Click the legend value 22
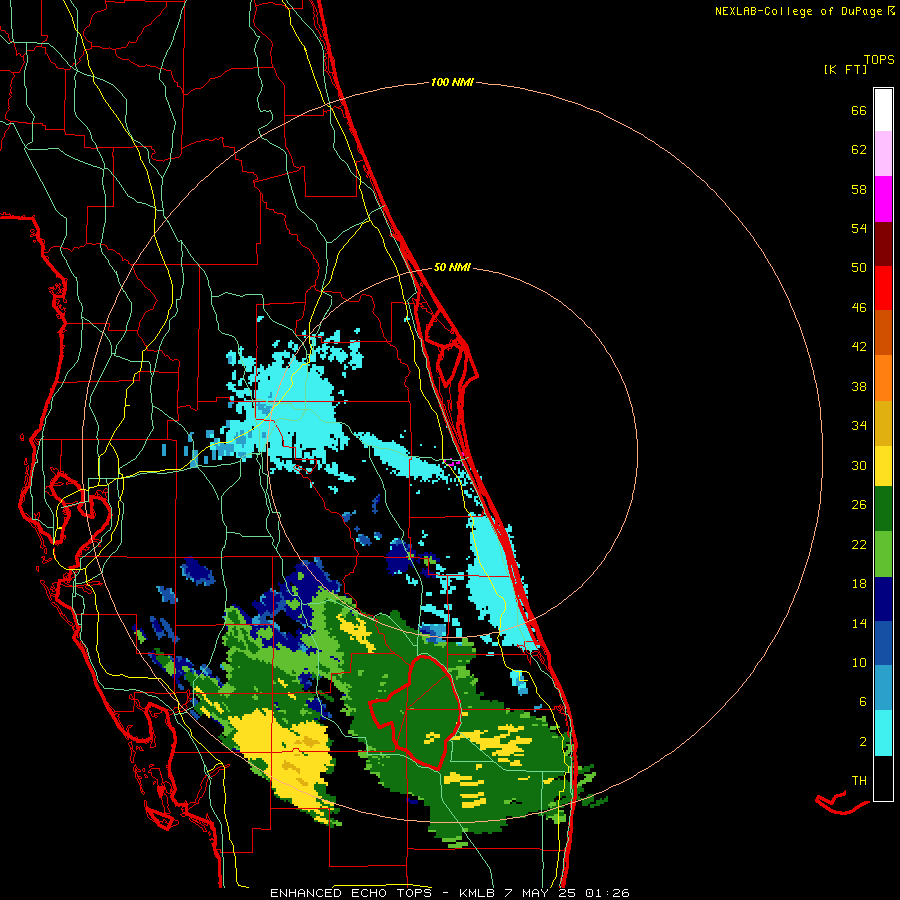The height and width of the screenshot is (900, 900). (x=859, y=544)
